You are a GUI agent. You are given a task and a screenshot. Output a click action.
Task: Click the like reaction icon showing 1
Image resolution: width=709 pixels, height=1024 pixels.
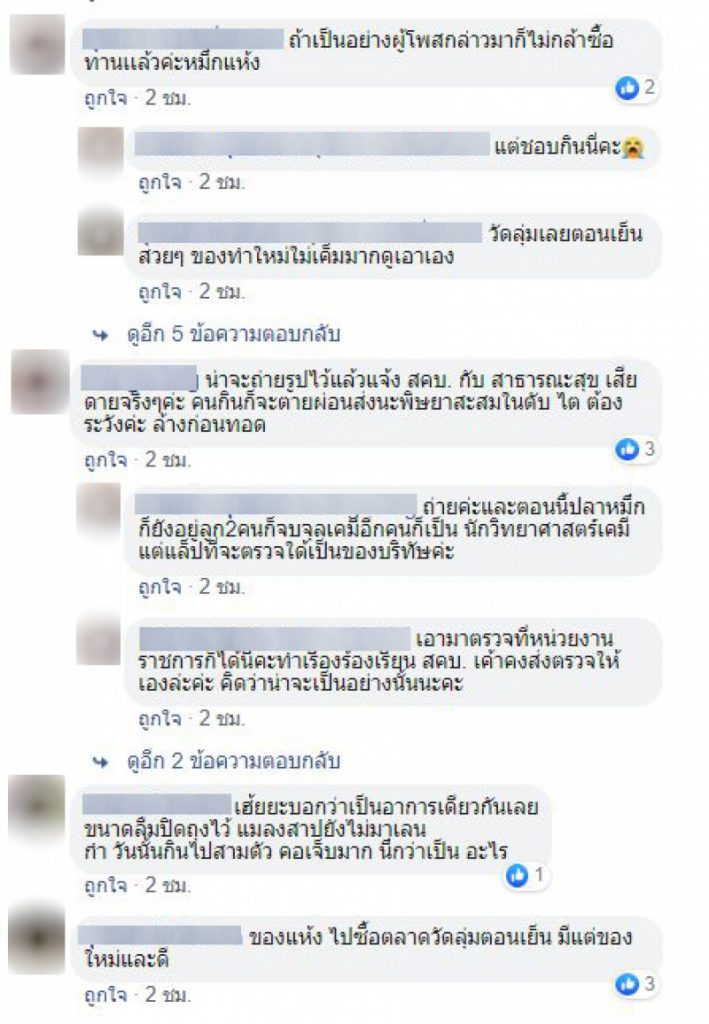[517, 875]
